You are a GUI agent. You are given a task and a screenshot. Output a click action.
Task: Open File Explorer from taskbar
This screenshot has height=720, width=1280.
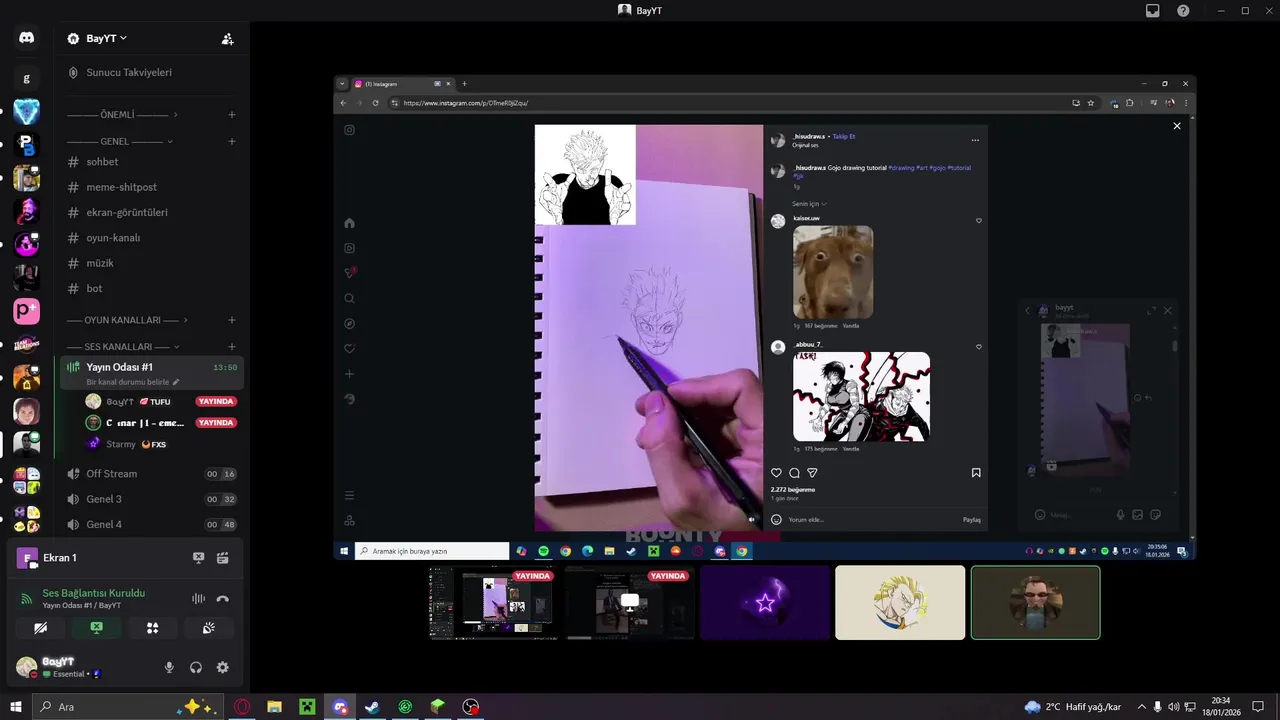pos(274,707)
